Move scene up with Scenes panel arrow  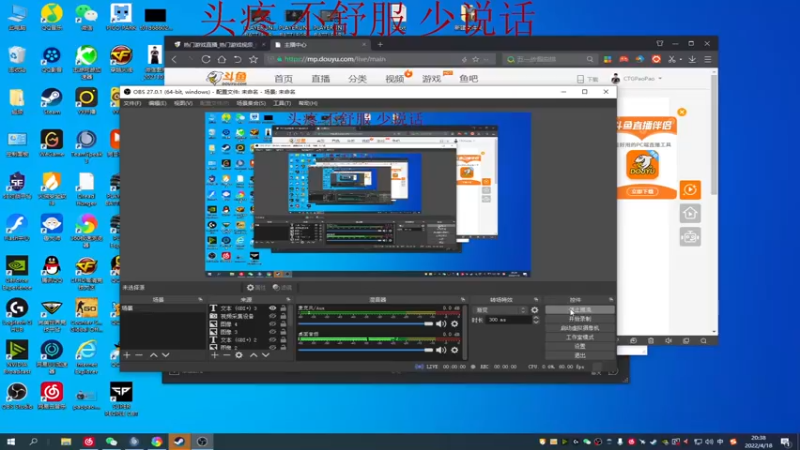154,355
